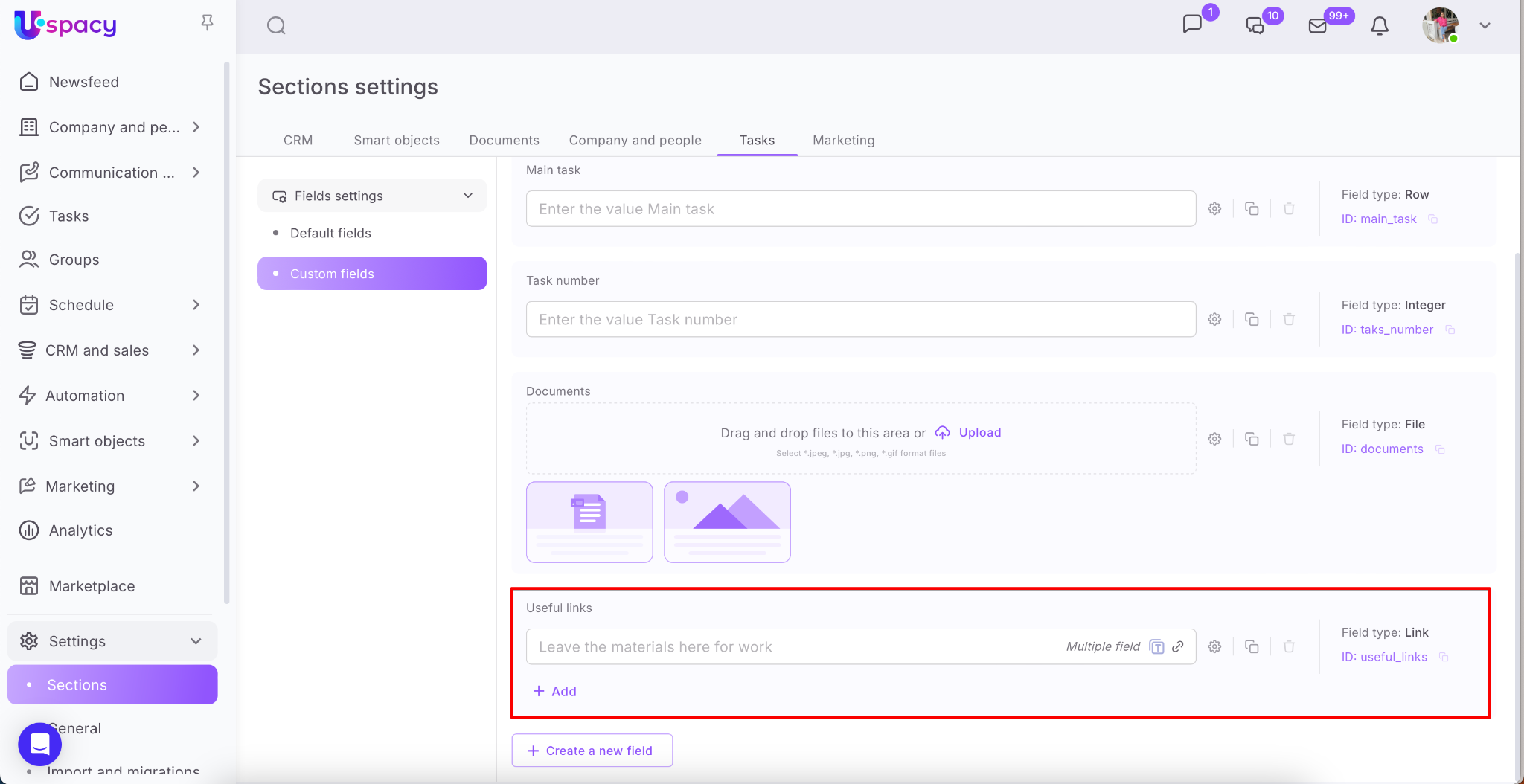The width and height of the screenshot is (1524, 784).
Task: Open the mail inbox icon
Action: [x=1318, y=26]
